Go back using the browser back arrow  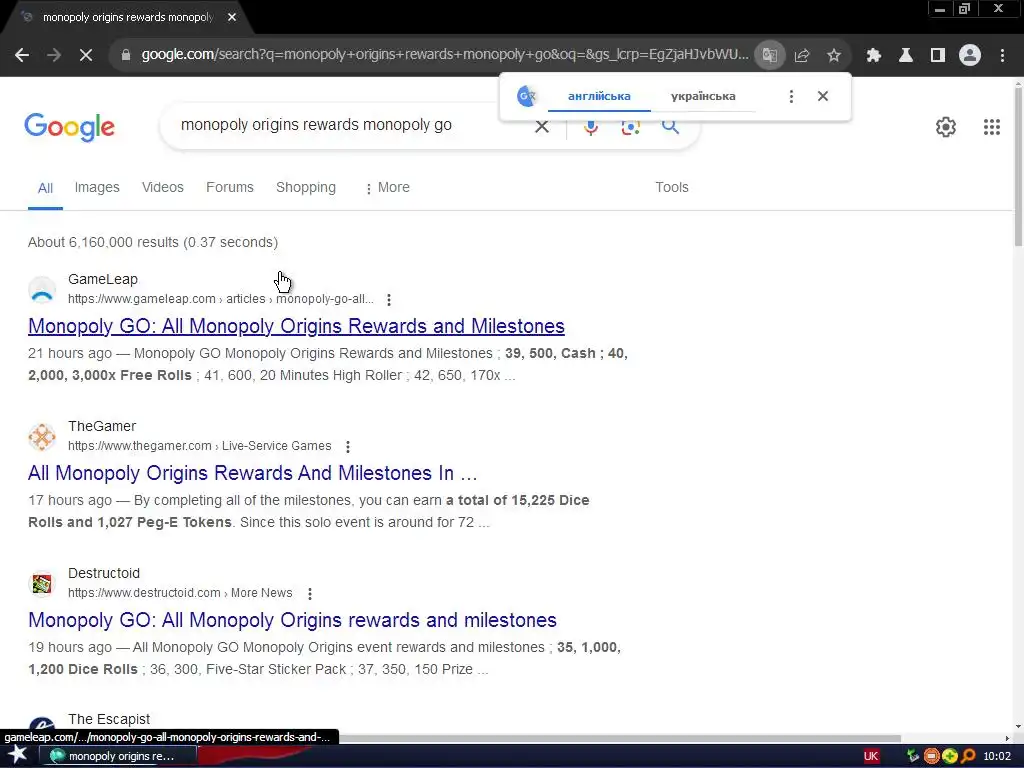[x=22, y=55]
